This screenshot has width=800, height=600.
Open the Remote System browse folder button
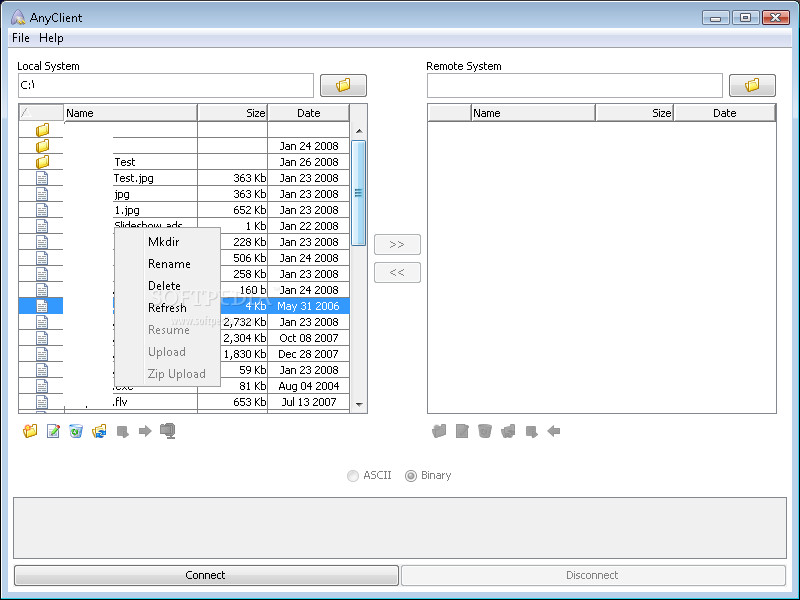(x=752, y=85)
